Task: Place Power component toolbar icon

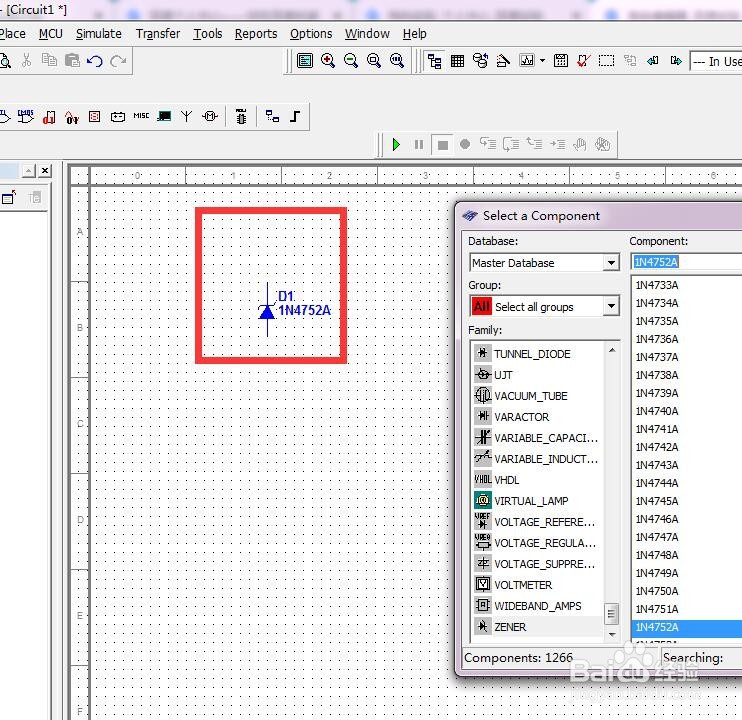Action: [118, 116]
